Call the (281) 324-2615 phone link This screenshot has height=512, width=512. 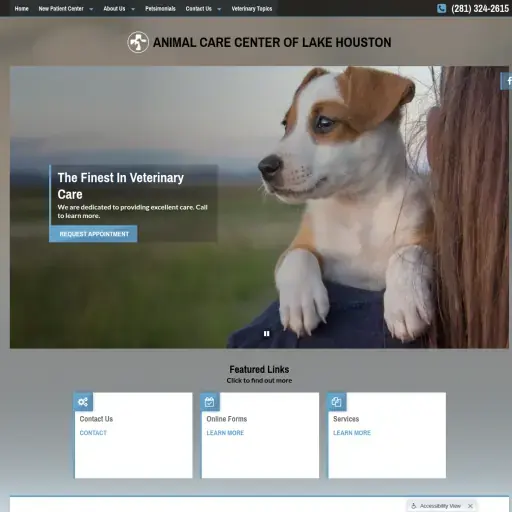click(x=480, y=9)
